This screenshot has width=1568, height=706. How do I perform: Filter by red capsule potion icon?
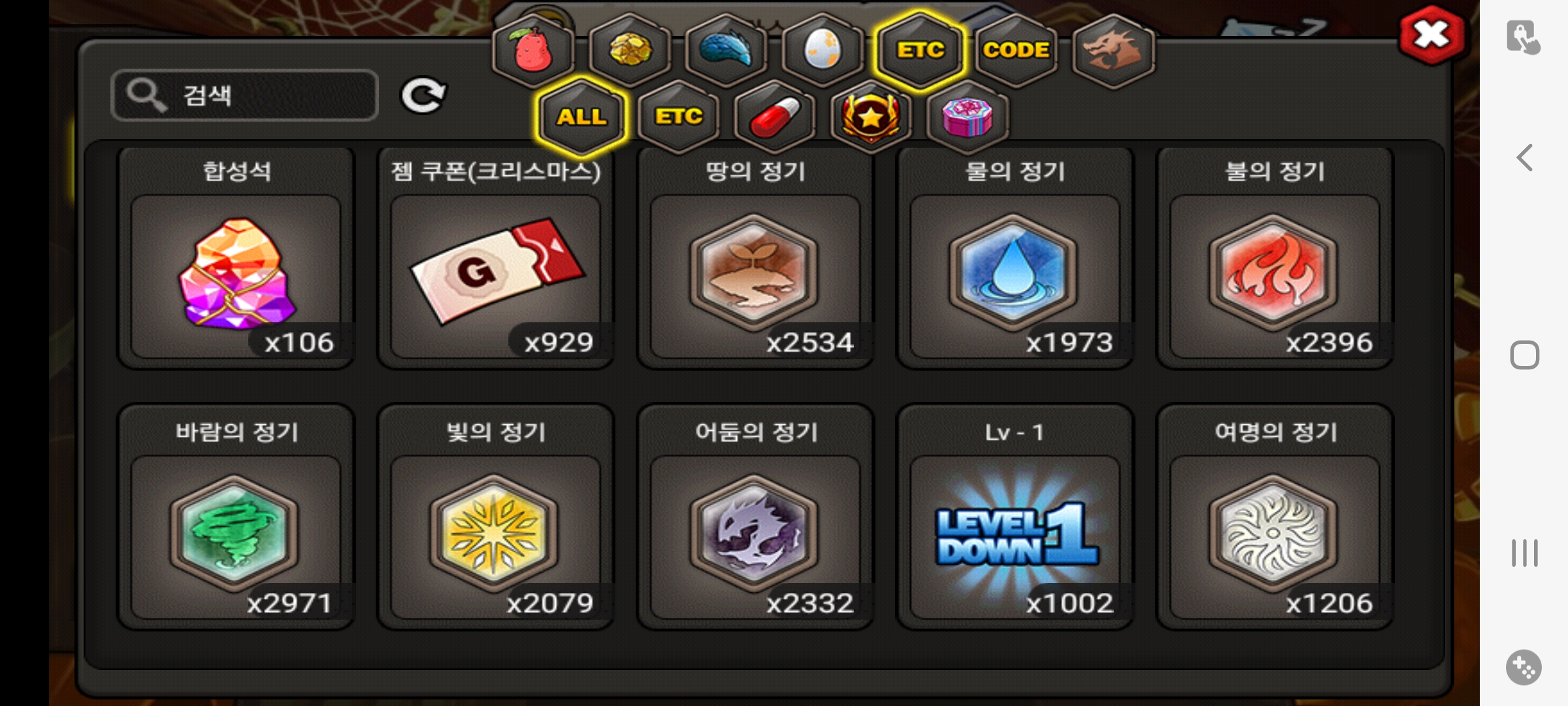coord(775,117)
